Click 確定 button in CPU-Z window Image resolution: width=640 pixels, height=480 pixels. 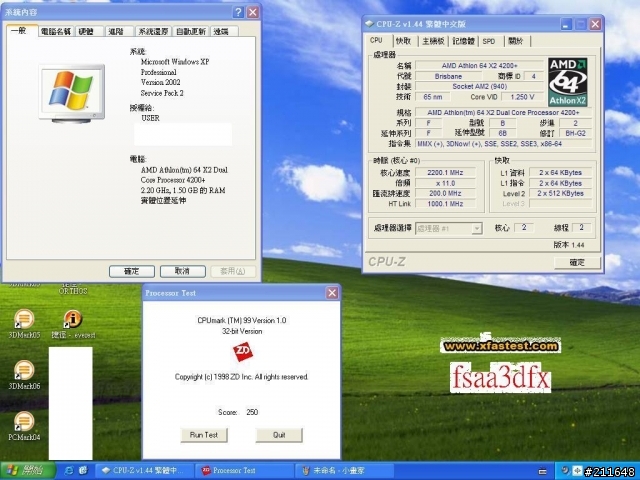coord(577,262)
